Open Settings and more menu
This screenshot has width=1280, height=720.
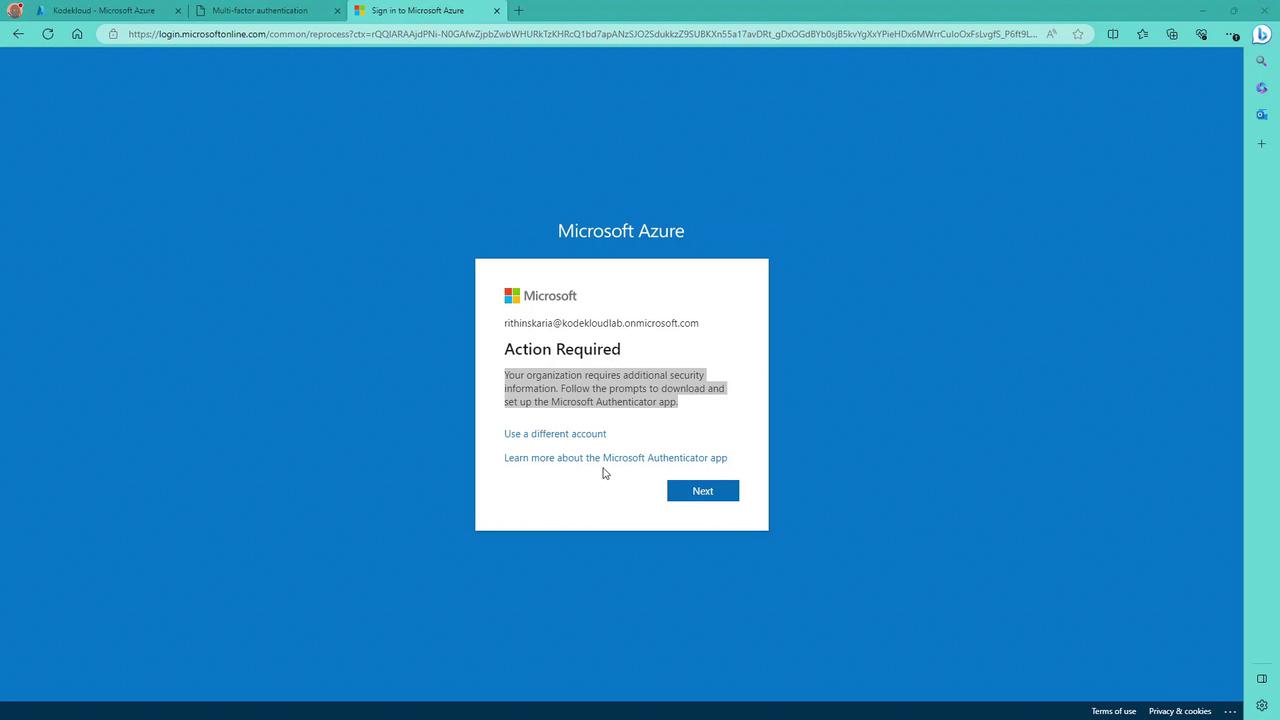click(1231, 34)
